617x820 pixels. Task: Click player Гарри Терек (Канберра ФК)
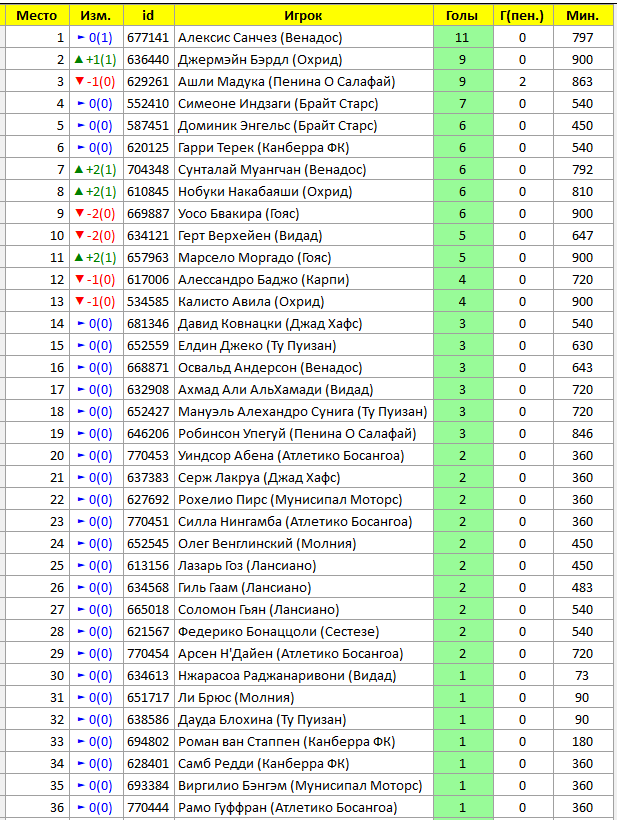tap(264, 147)
